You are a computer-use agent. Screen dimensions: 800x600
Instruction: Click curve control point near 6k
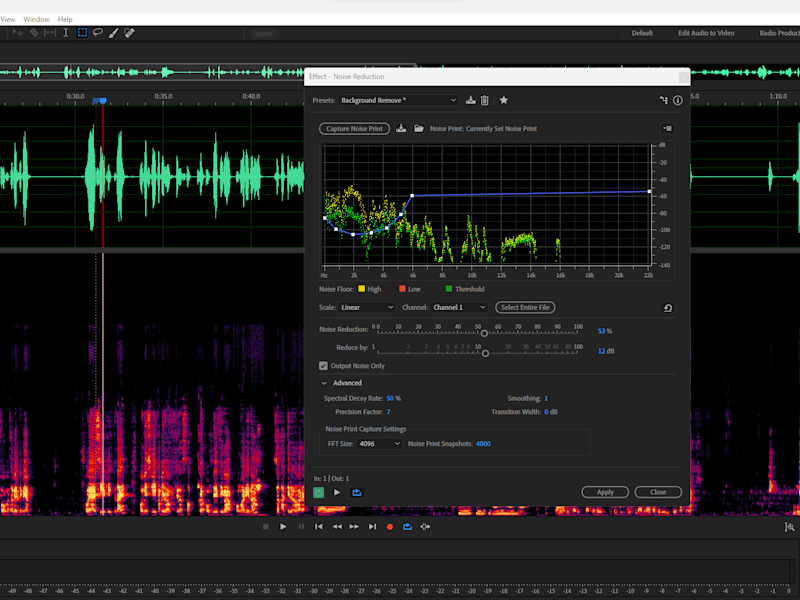[412, 195]
